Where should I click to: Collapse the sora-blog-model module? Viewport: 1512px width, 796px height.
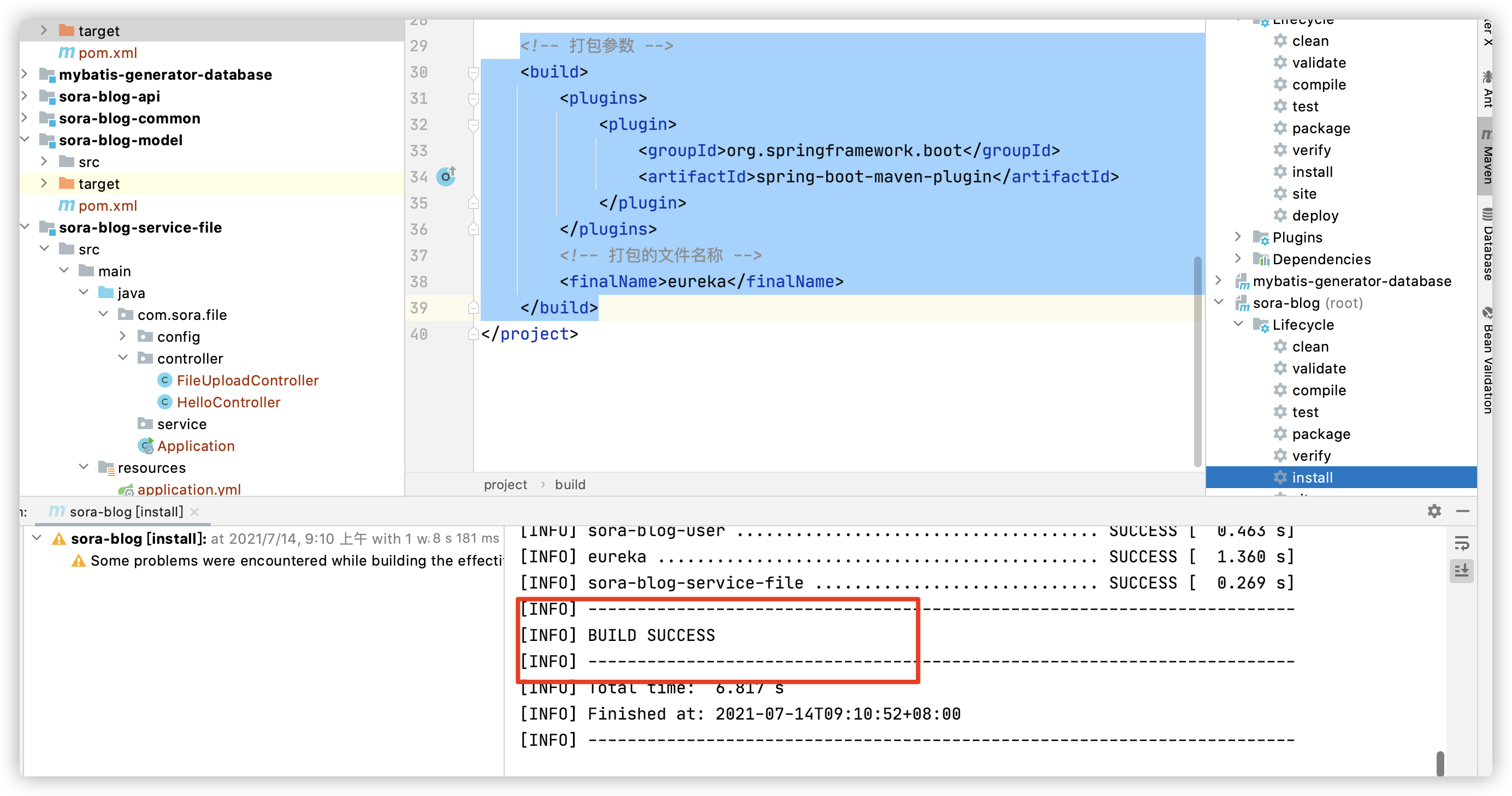tap(25, 140)
